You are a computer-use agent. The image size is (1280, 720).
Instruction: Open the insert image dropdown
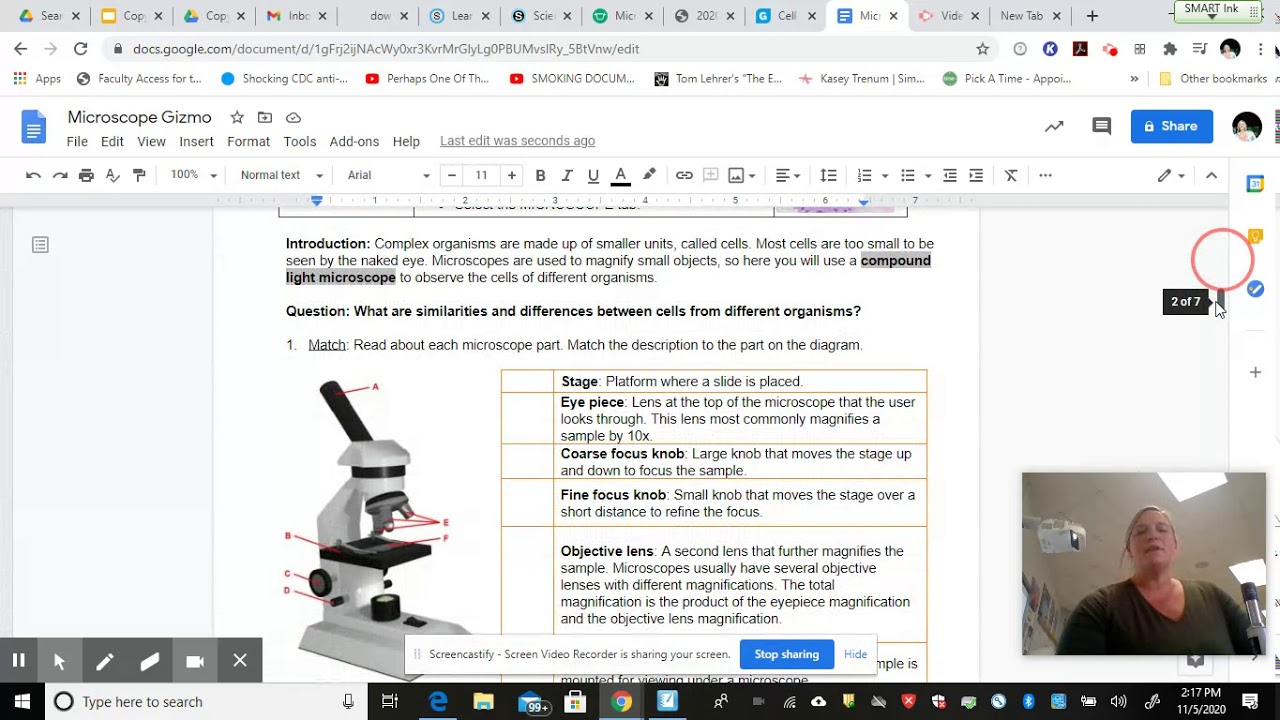742,175
